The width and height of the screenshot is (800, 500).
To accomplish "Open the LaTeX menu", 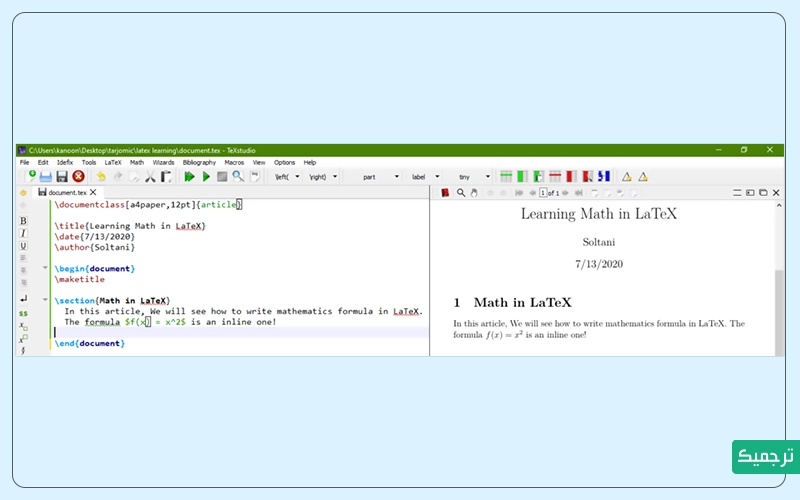I will click(x=113, y=162).
